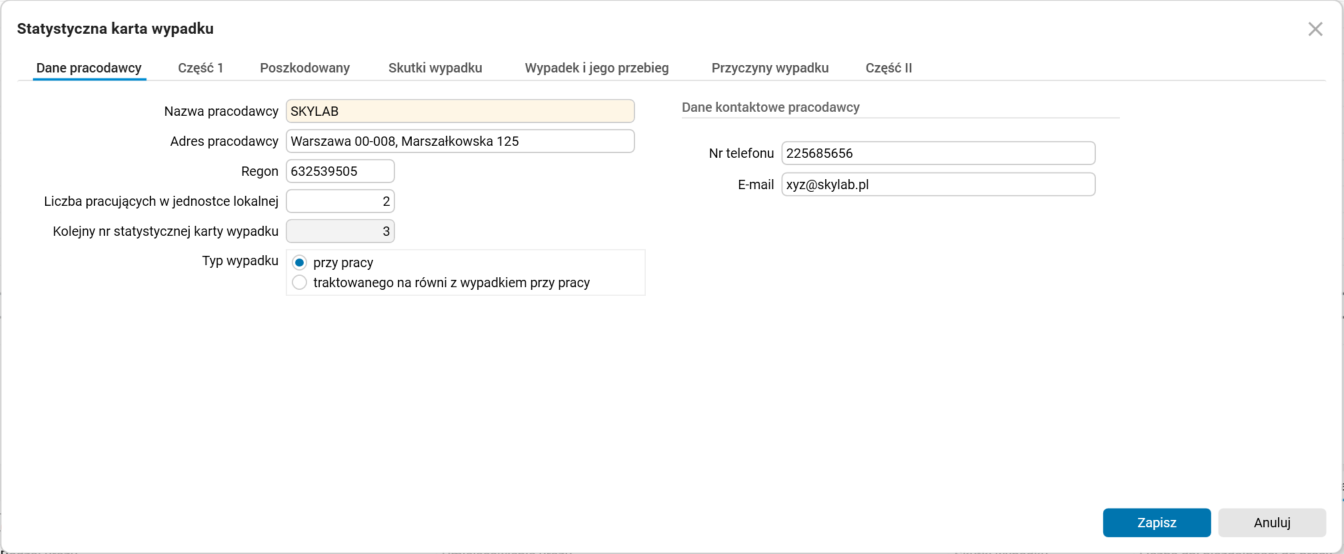Focus the Nr telefonu field

938,153
